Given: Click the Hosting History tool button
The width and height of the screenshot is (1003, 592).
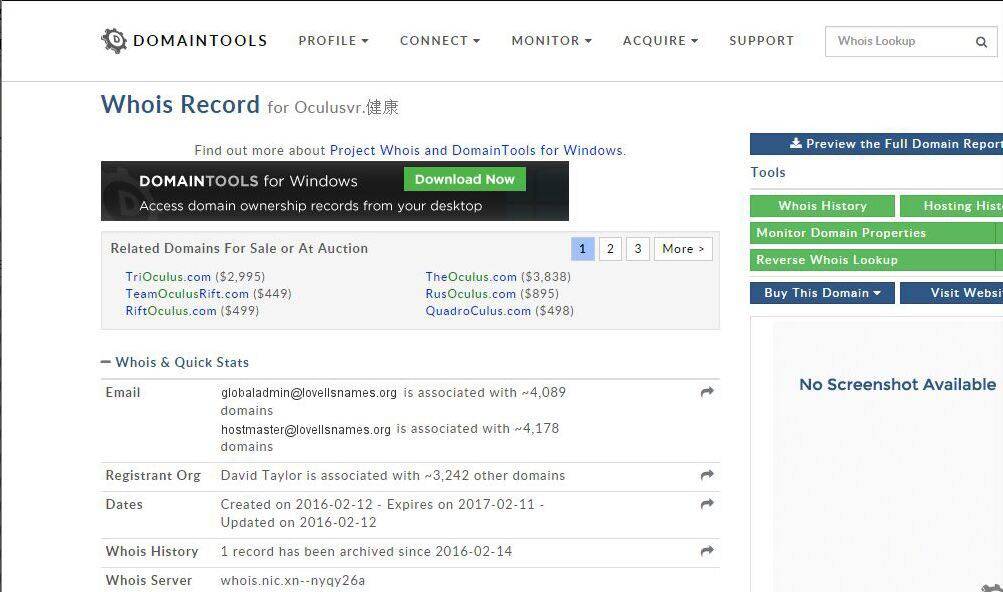Looking at the screenshot, I should pos(951,206).
